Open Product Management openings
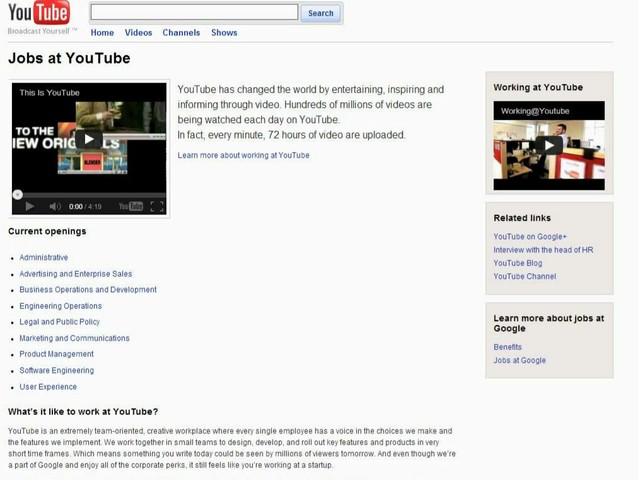This screenshot has width=638, height=480. coord(57,354)
